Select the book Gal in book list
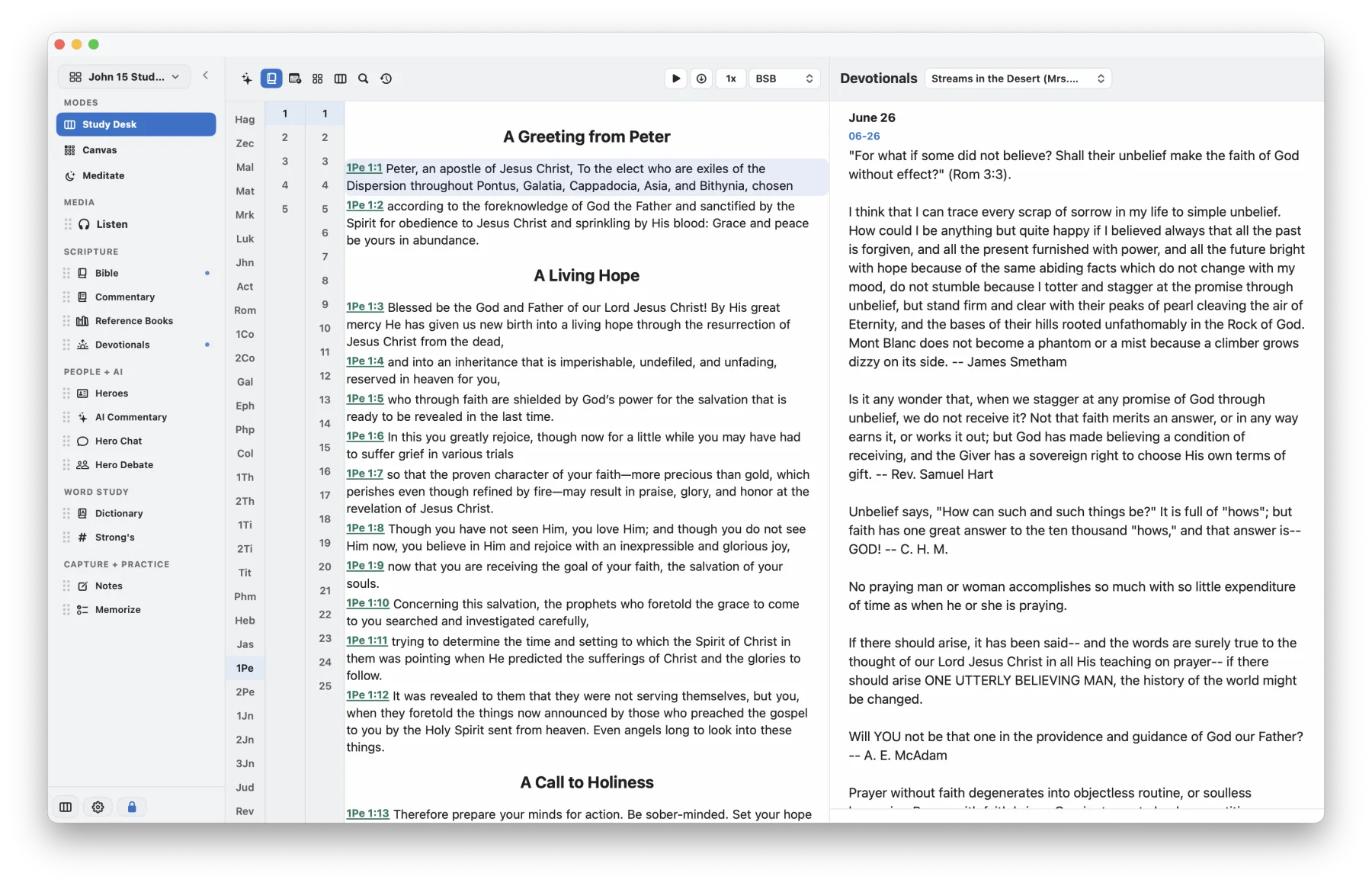 point(245,382)
